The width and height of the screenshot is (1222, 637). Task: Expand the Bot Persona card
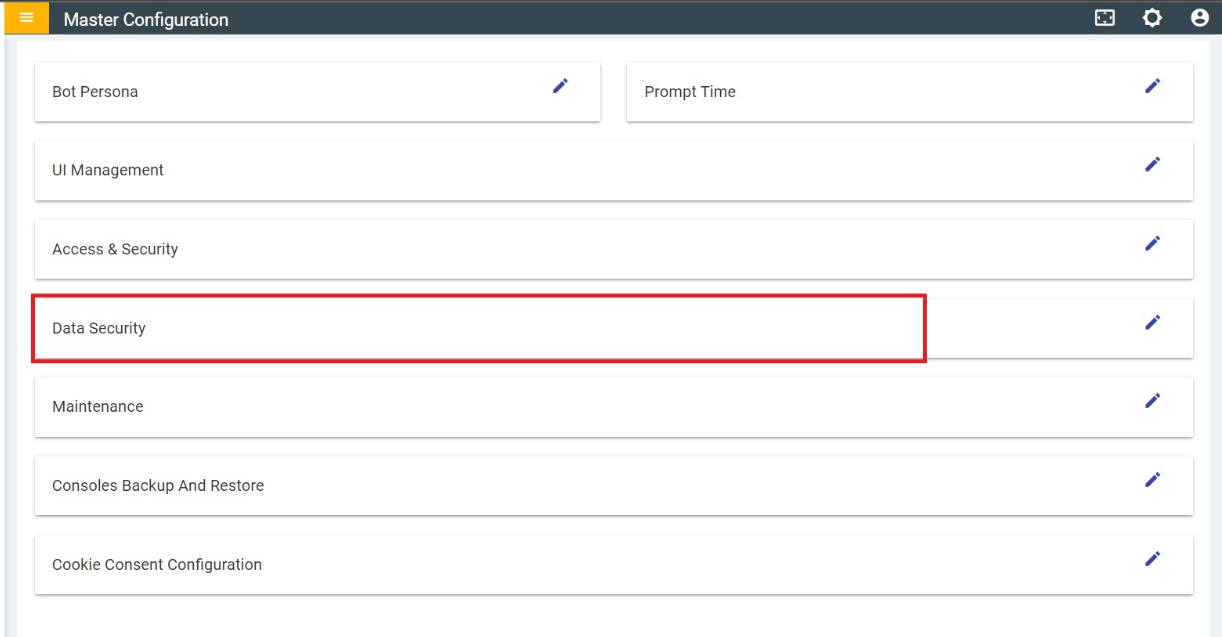point(317,92)
